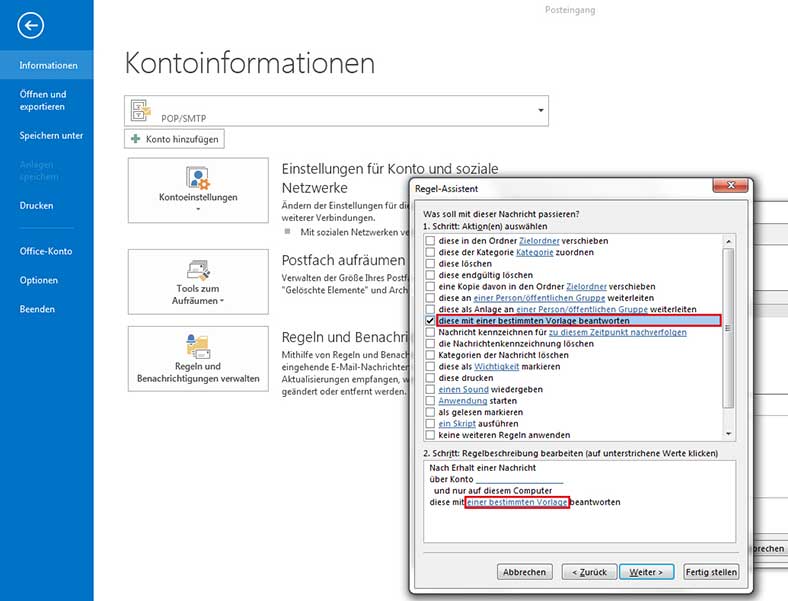
Task: Check 'Anwendung starten' checkbox
Action: [430, 400]
